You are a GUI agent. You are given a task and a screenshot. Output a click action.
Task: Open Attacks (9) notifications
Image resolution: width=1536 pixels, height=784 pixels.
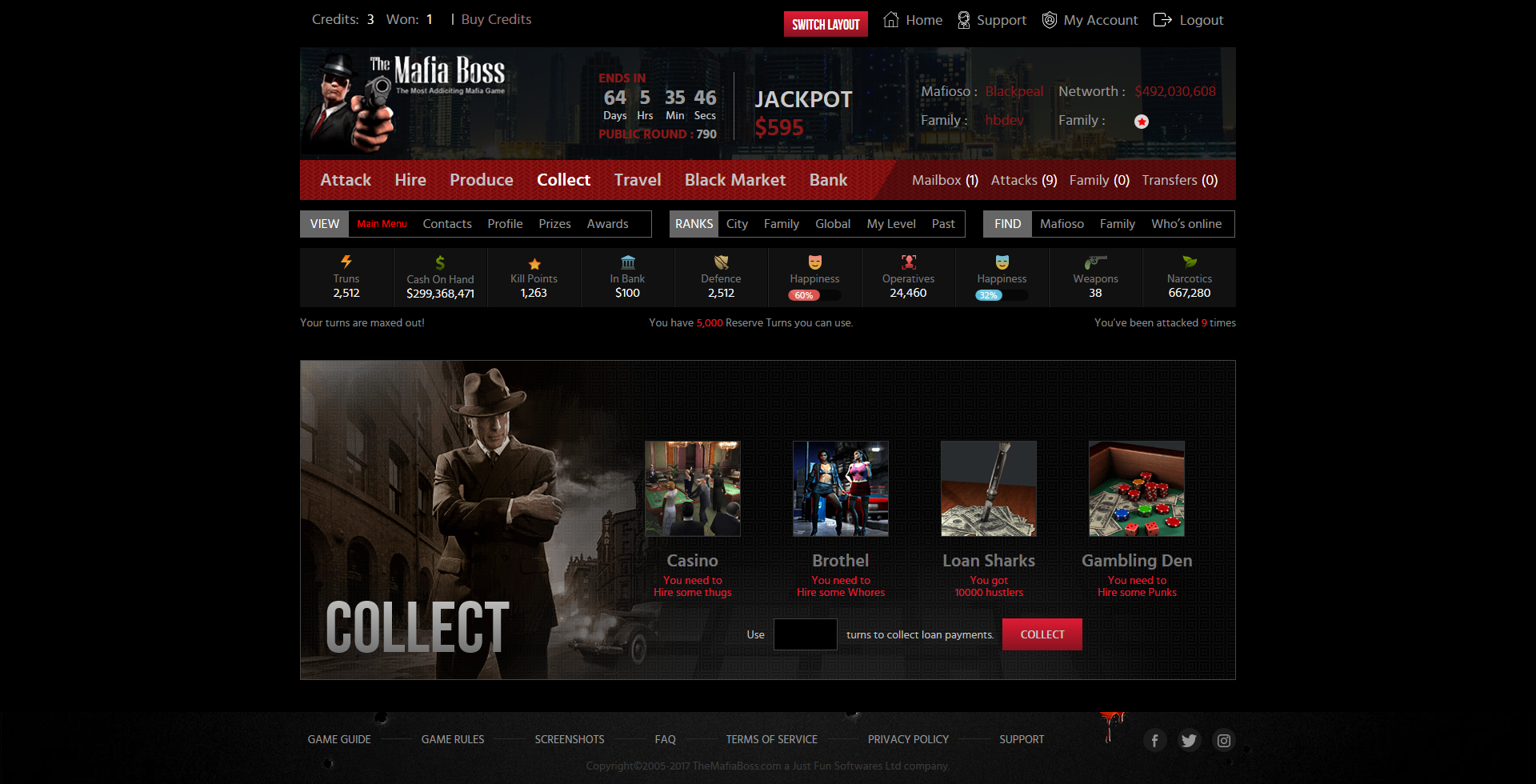(x=1024, y=180)
